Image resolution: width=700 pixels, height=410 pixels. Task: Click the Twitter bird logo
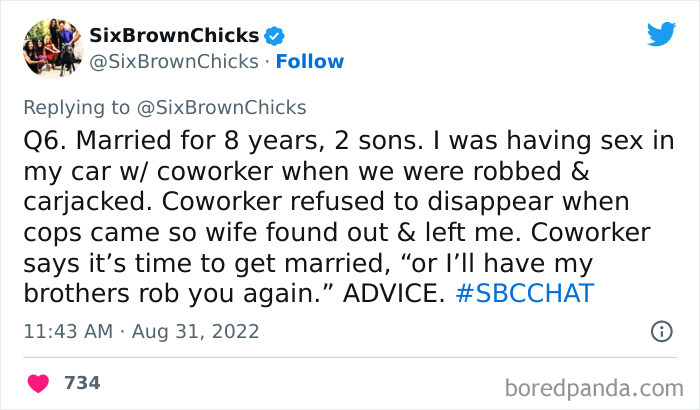click(660, 34)
